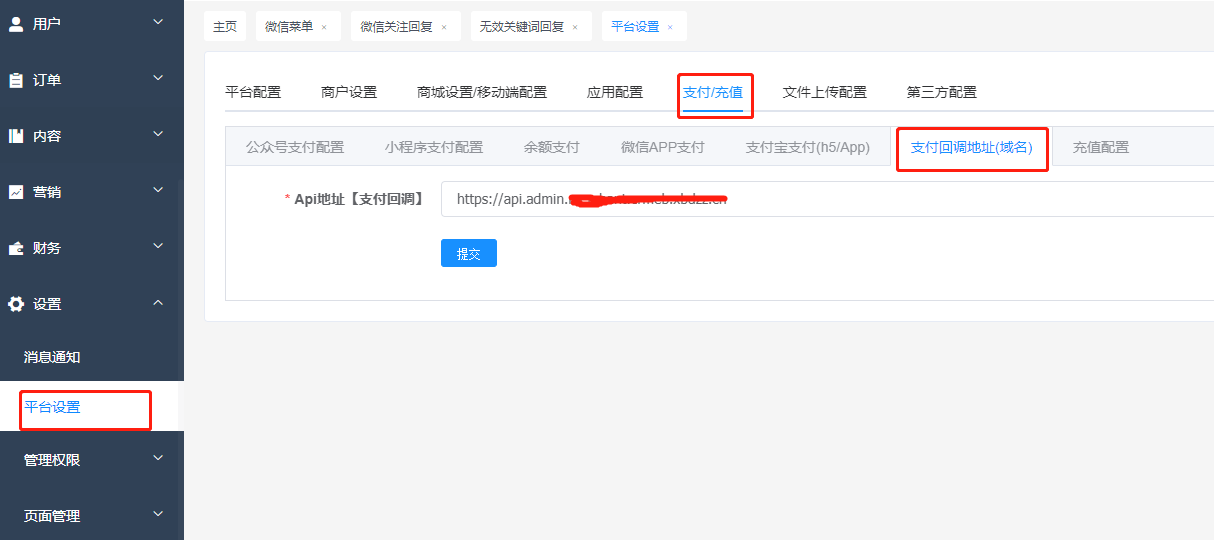Expand the 内容 menu chevron

pyautogui.click(x=158, y=133)
